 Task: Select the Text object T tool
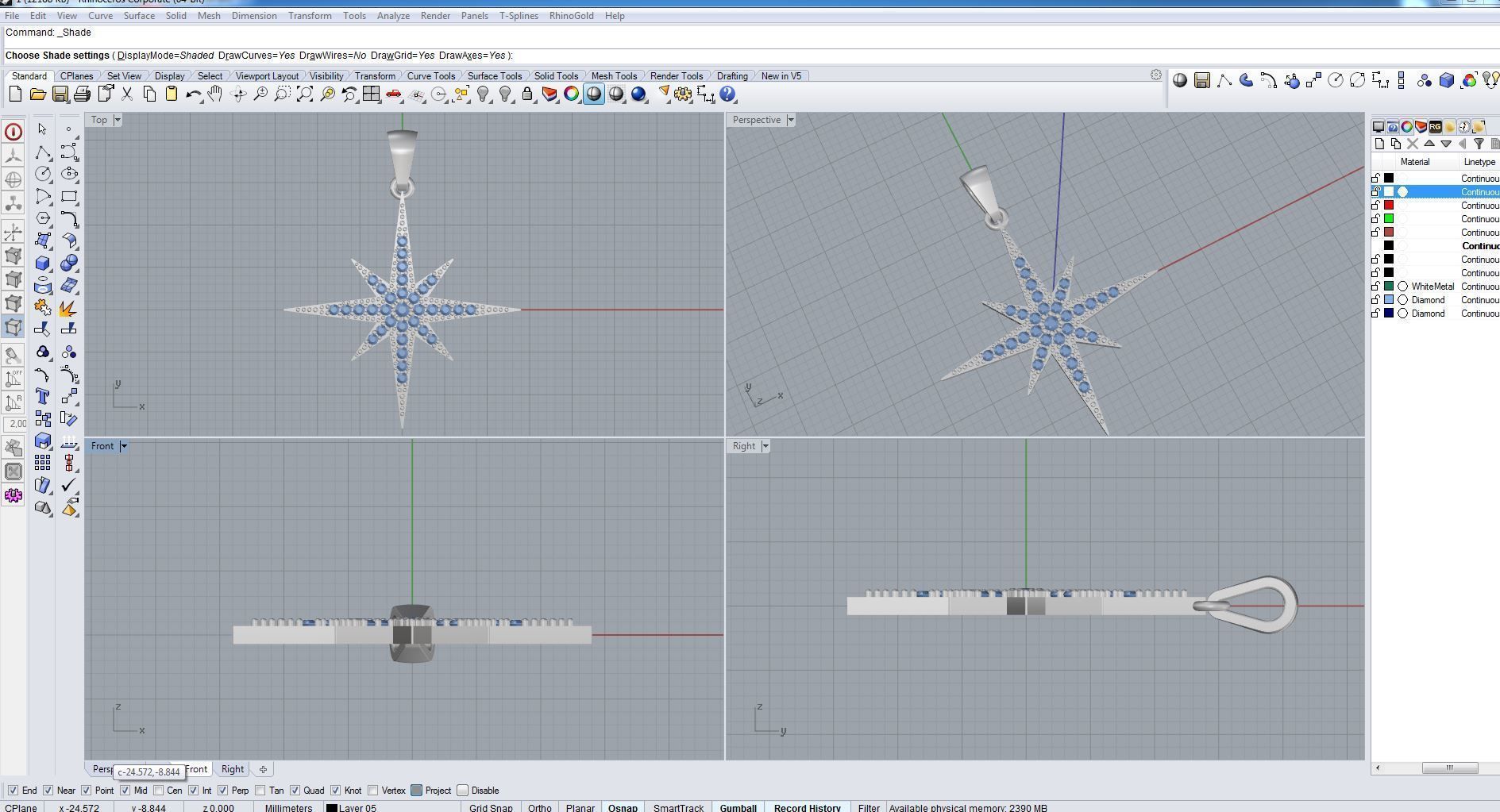[x=42, y=396]
